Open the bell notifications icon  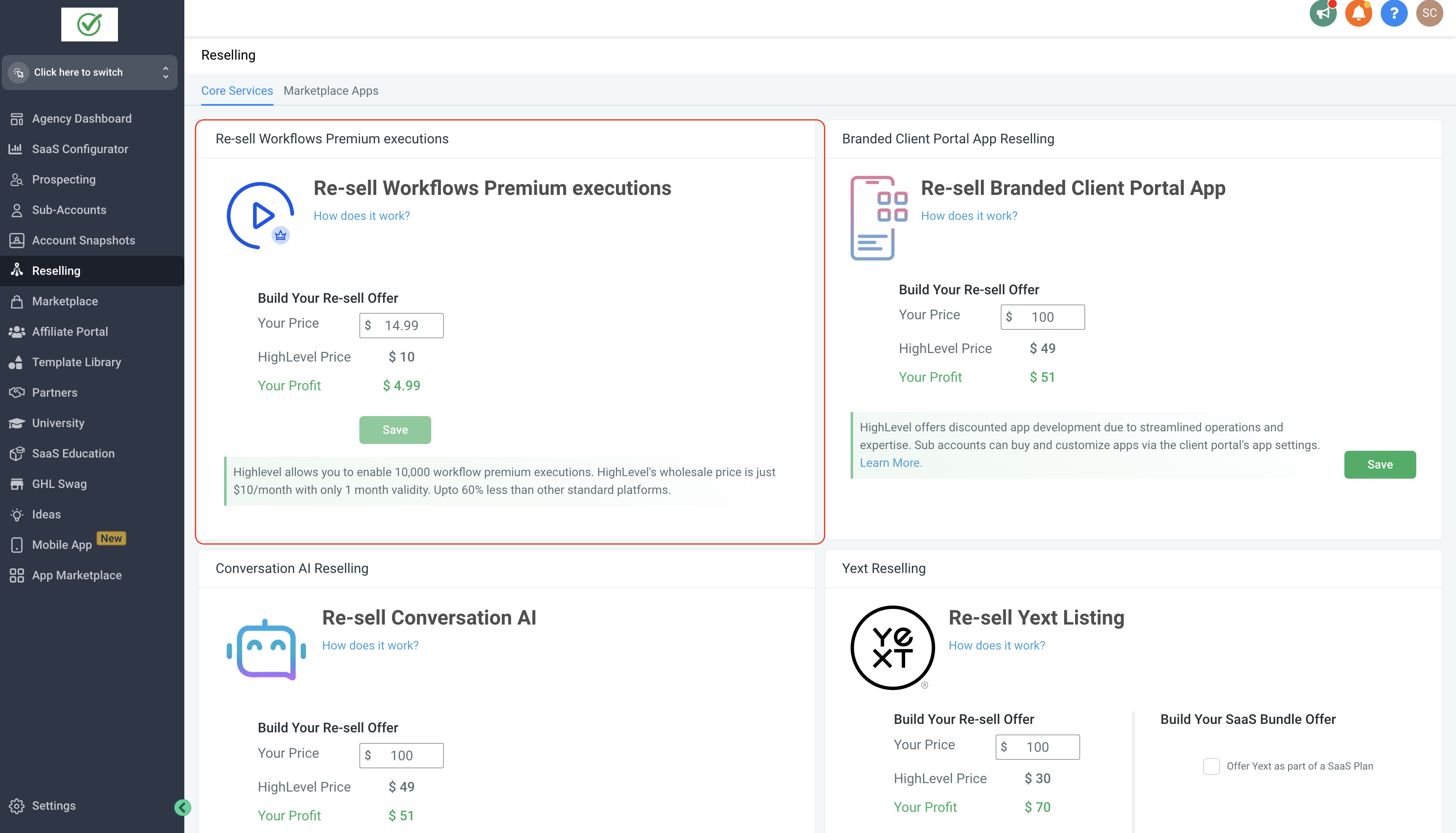coord(1358,13)
